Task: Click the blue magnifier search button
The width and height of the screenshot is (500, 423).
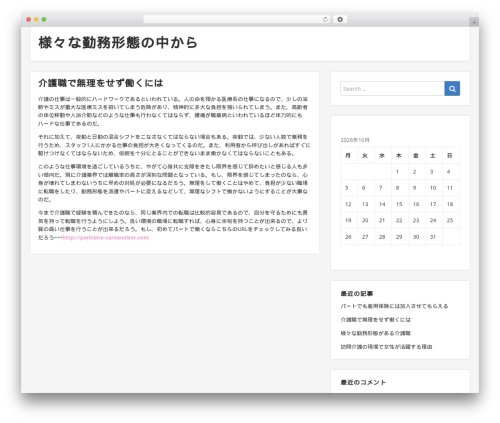Action: click(452, 89)
